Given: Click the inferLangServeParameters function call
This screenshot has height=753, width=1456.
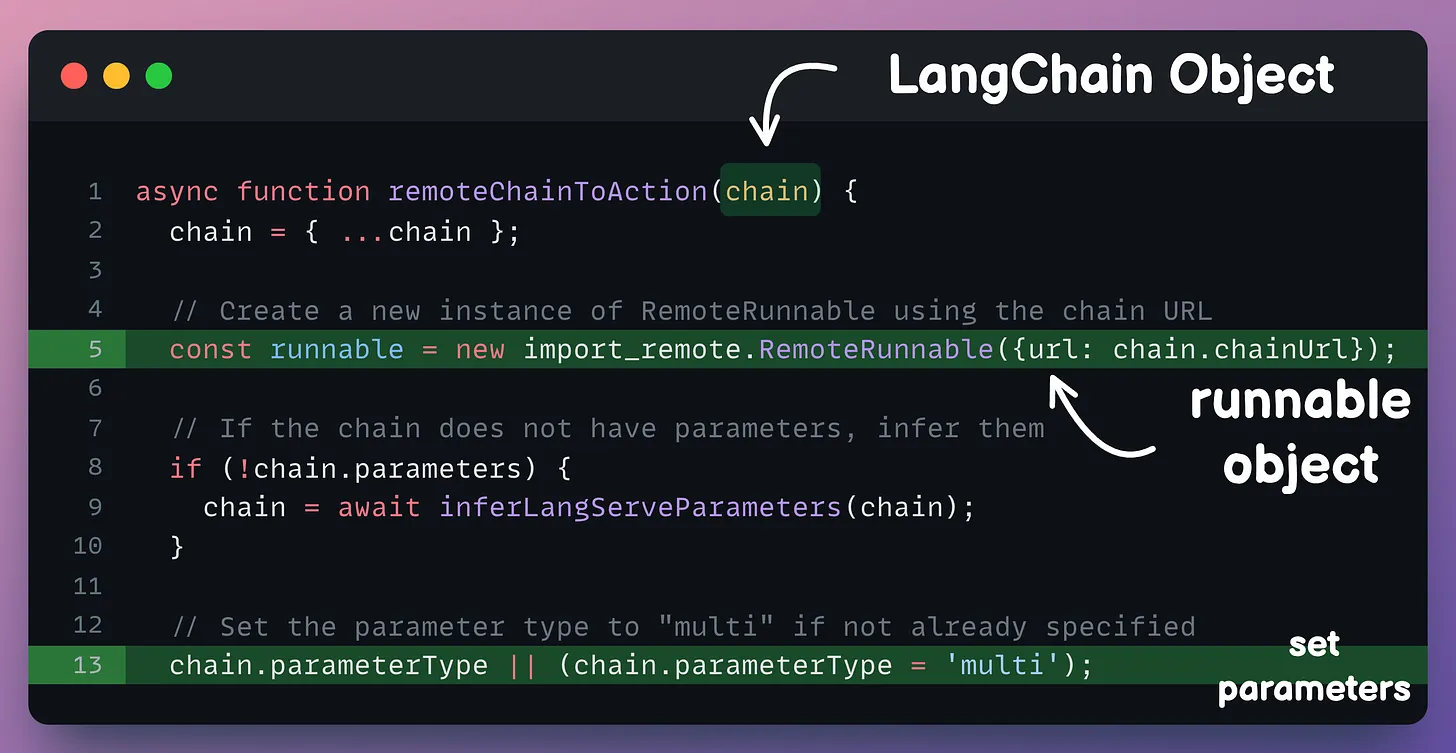Looking at the screenshot, I should pos(640,507).
